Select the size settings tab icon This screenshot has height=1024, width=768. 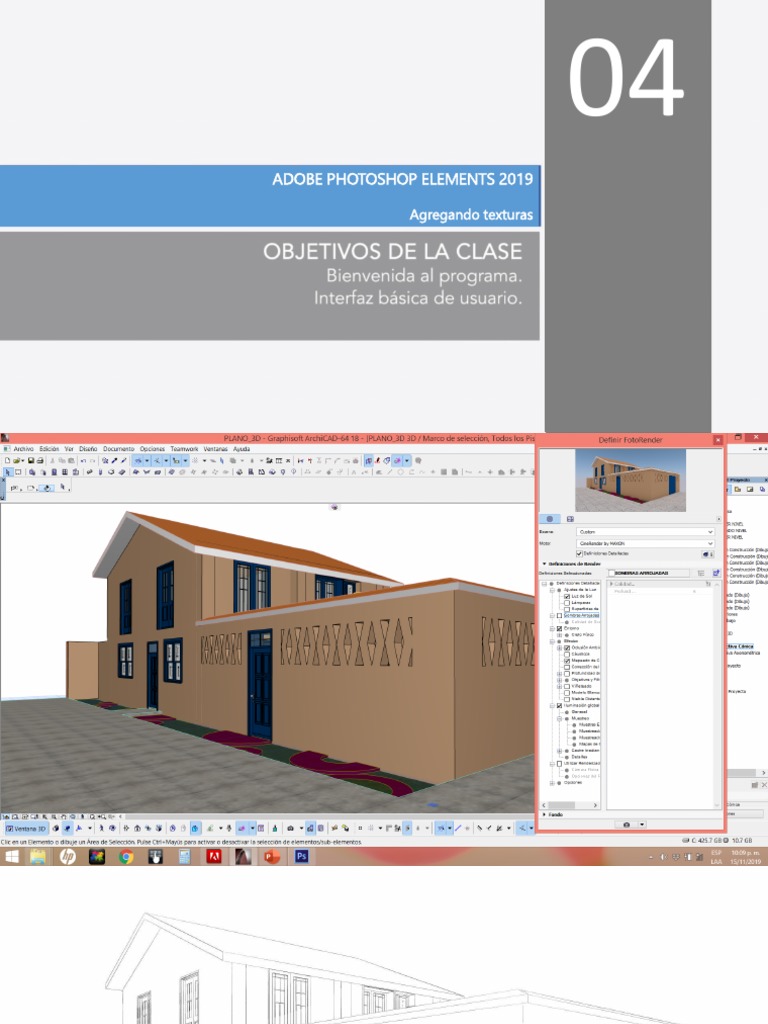point(569,519)
